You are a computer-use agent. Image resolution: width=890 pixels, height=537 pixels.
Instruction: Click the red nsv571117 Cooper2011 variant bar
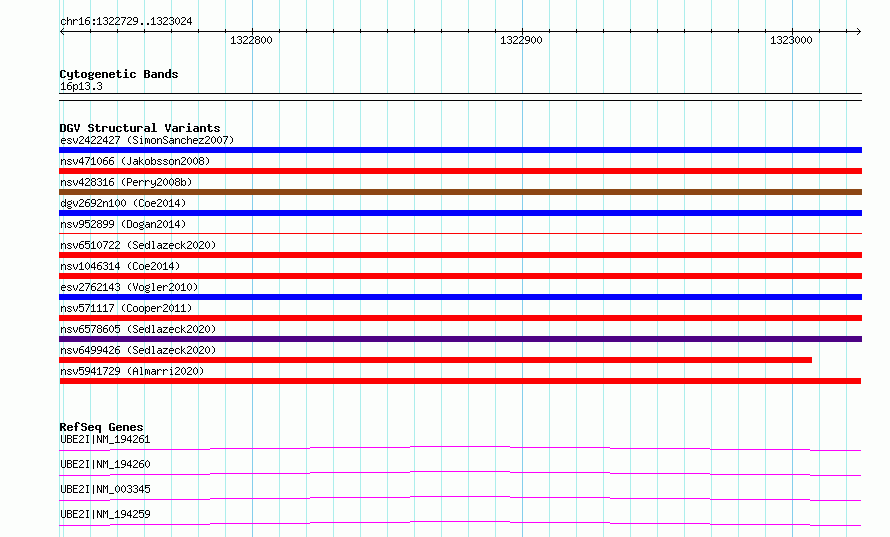460,318
